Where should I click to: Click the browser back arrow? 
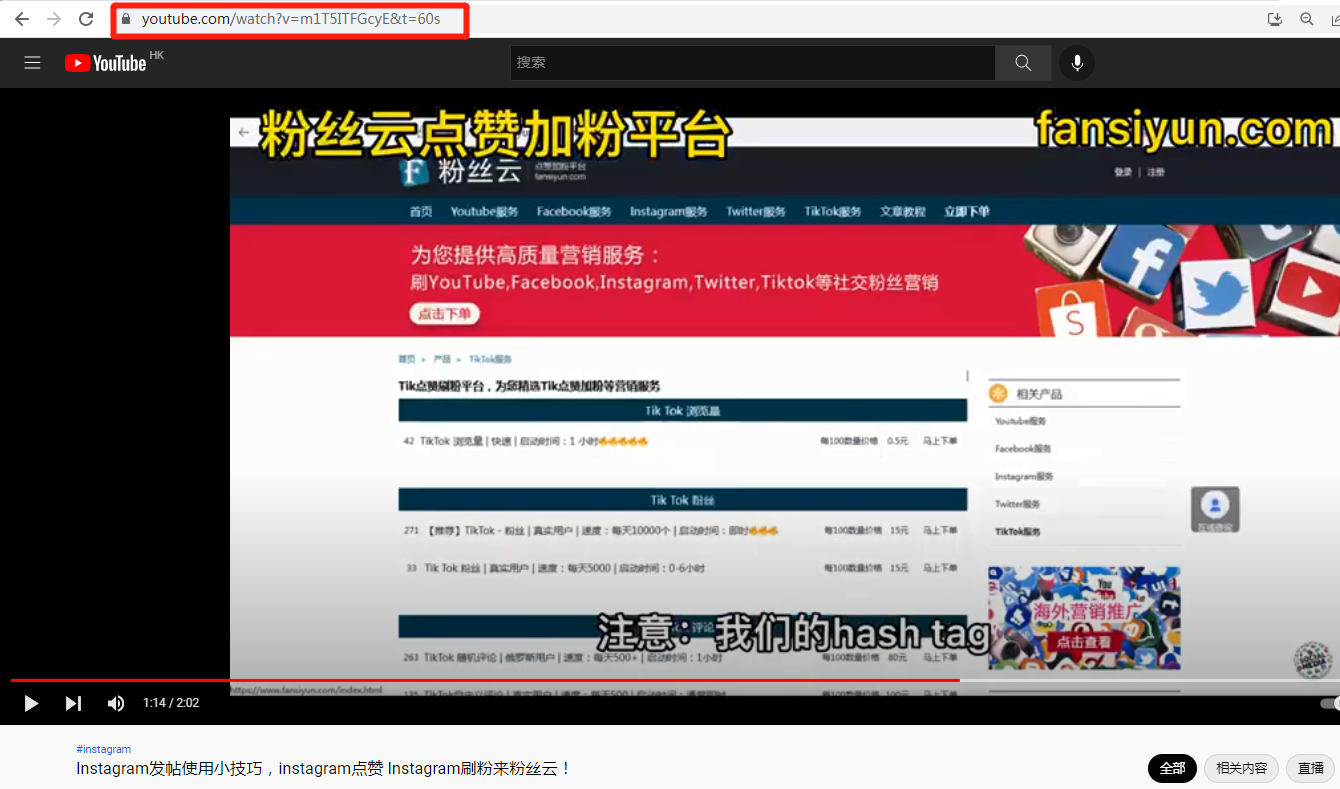tap(22, 19)
